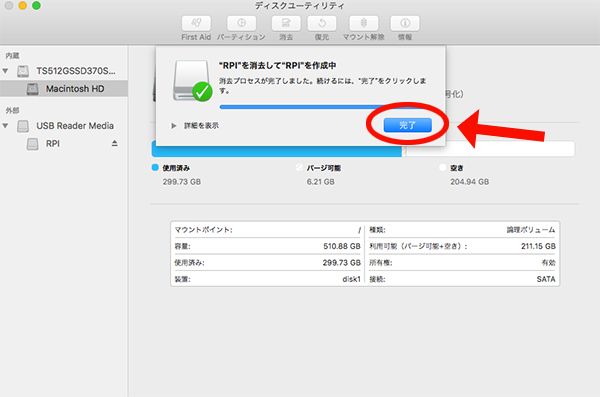Screen dimensions: 600x397
Task: Click the 消去 (Erase) toolbar icon
Action: pyautogui.click(x=286, y=23)
